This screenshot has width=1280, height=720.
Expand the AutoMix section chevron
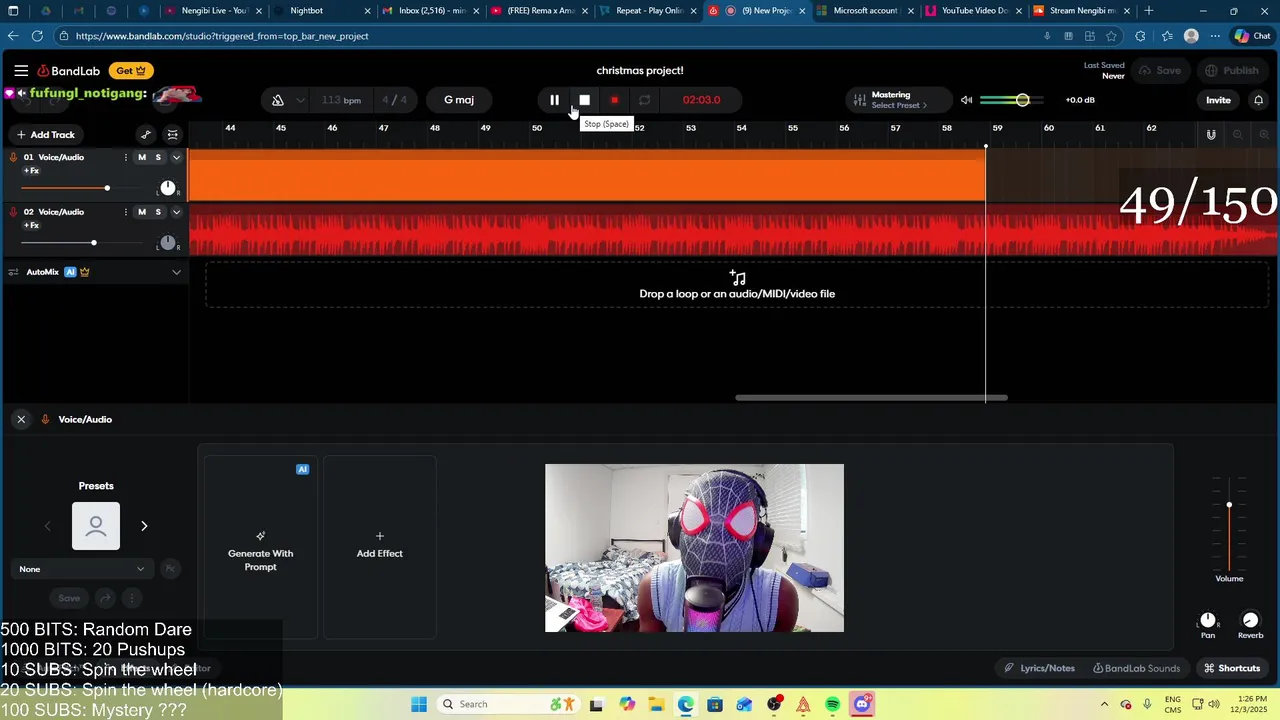point(176,272)
